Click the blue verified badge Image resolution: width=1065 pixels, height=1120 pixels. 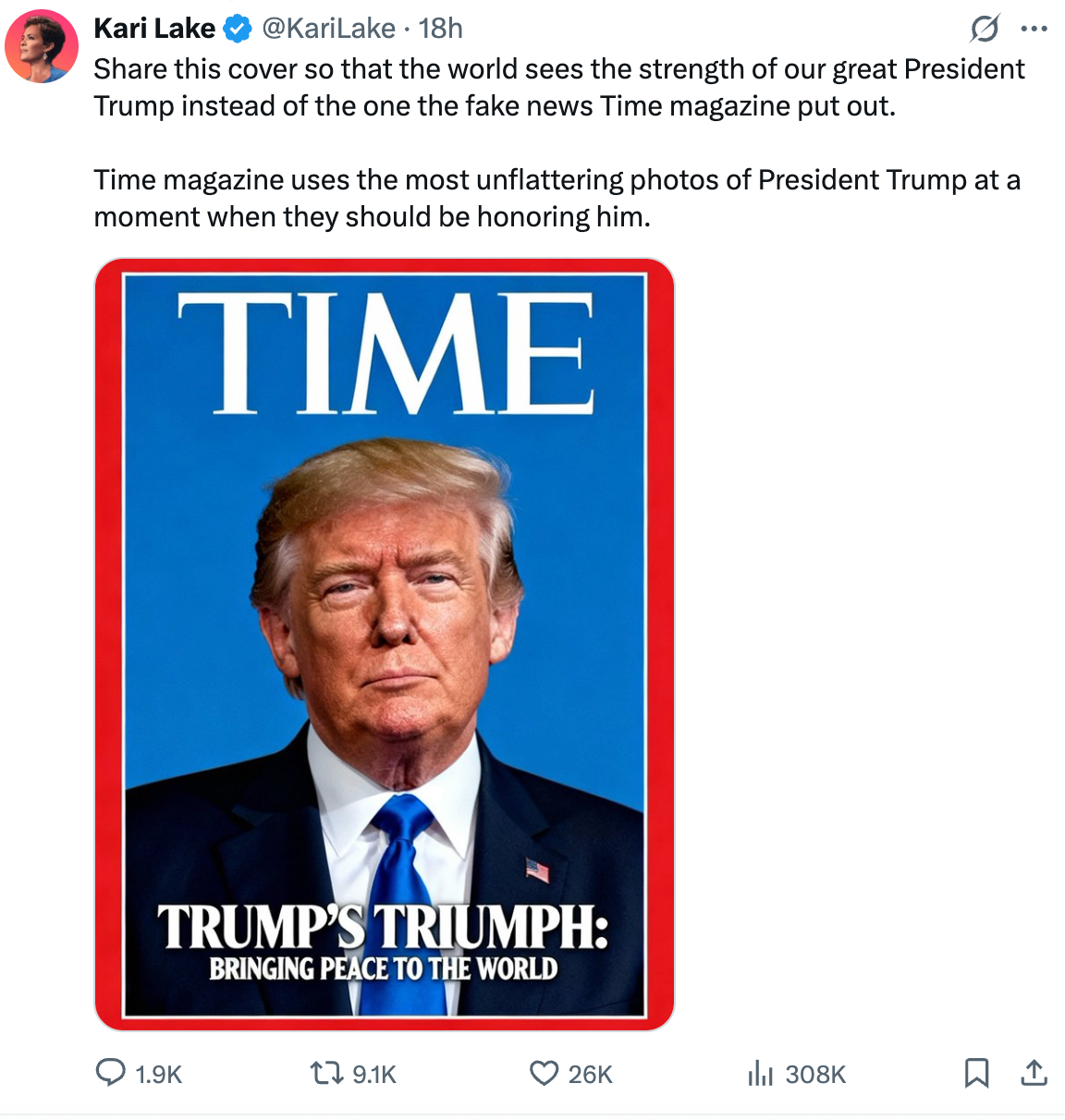tap(239, 30)
